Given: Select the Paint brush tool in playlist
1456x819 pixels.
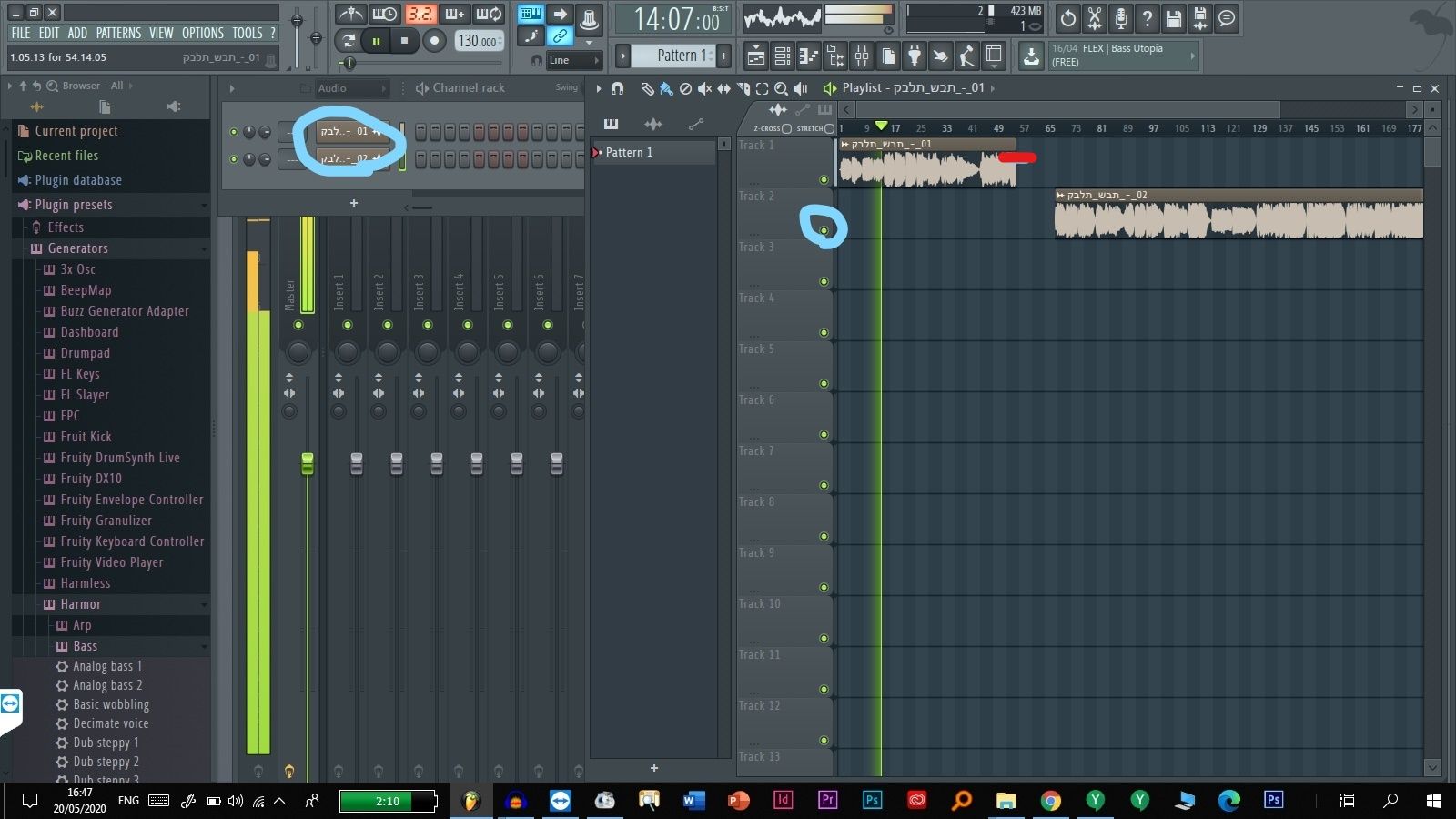Looking at the screenshot, I should click(666, 88).
